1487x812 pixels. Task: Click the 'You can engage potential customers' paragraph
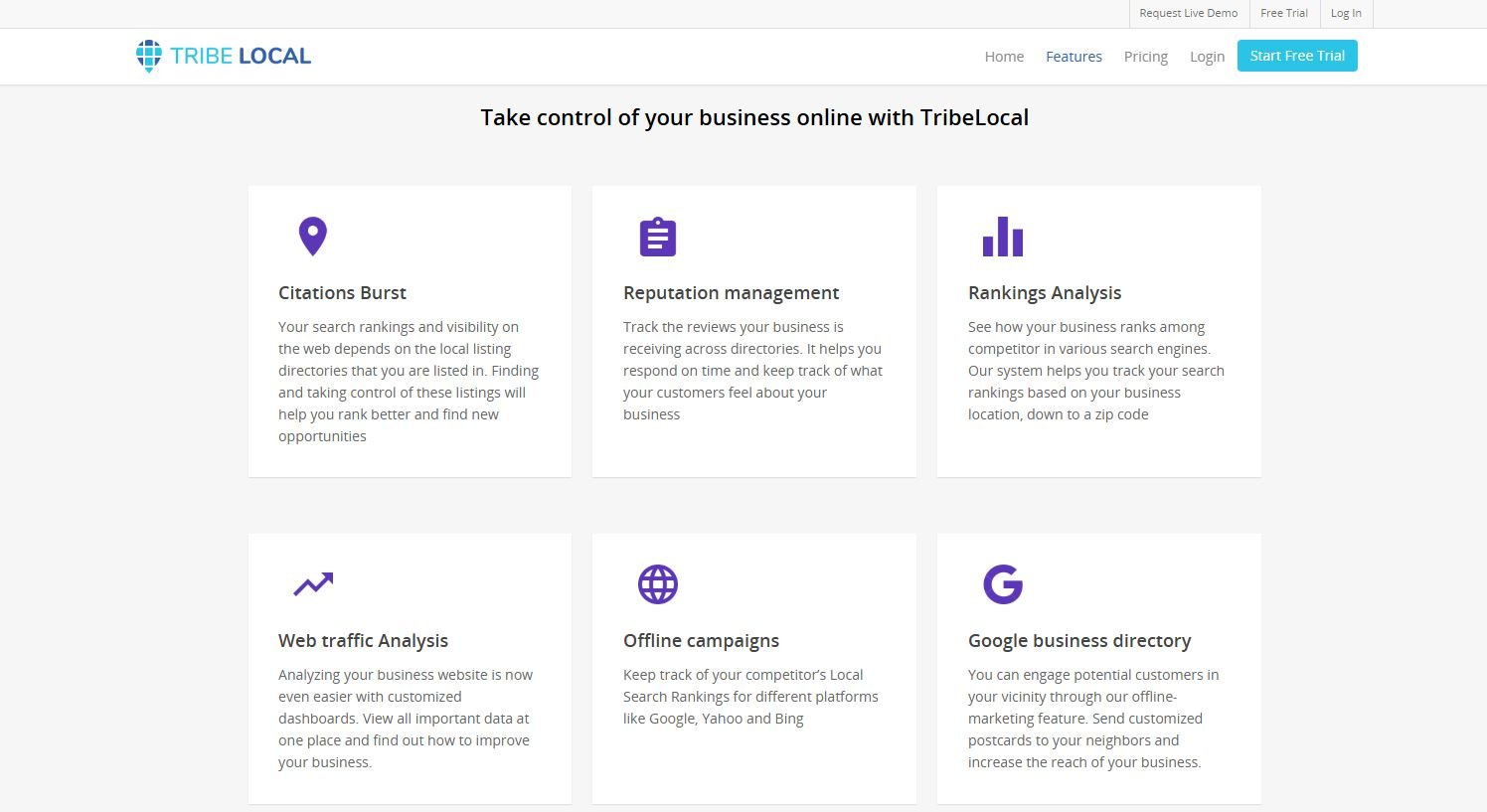click(1093, 719)
